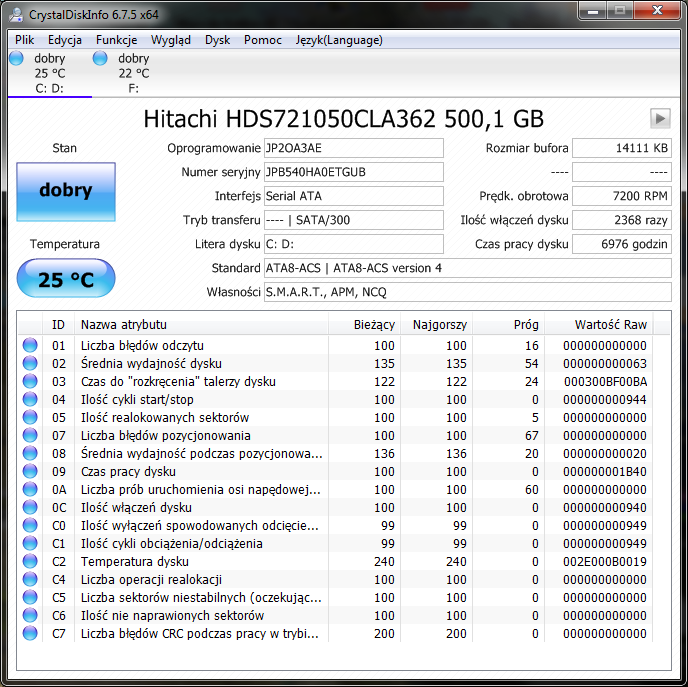Click status icon of row C5
Image resolution: width=688 pixels, height=687 pixels.
(30, 597)
